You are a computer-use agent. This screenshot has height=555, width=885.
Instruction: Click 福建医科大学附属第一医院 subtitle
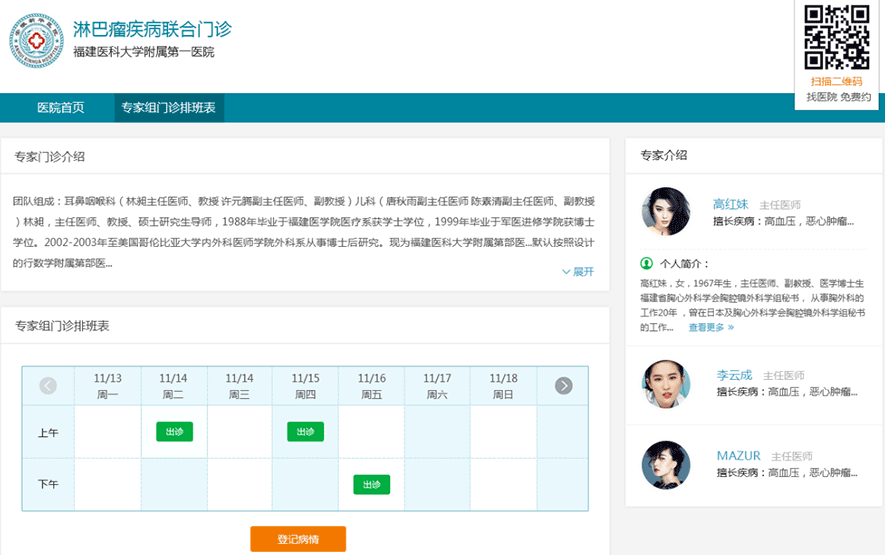pos(143,52)
